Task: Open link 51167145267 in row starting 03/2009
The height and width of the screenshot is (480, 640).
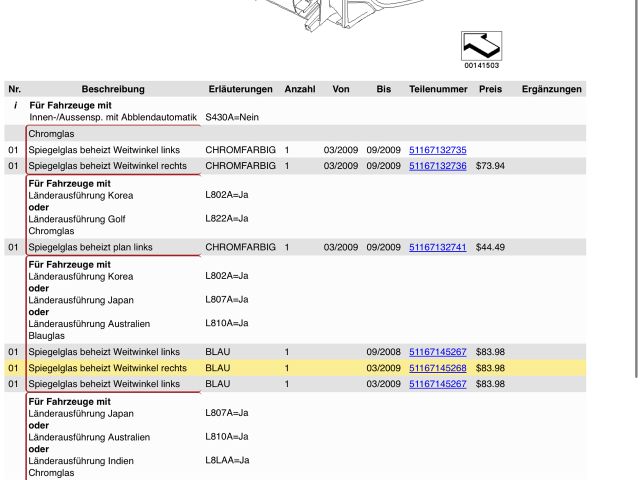Action: (x=437, y=384)
